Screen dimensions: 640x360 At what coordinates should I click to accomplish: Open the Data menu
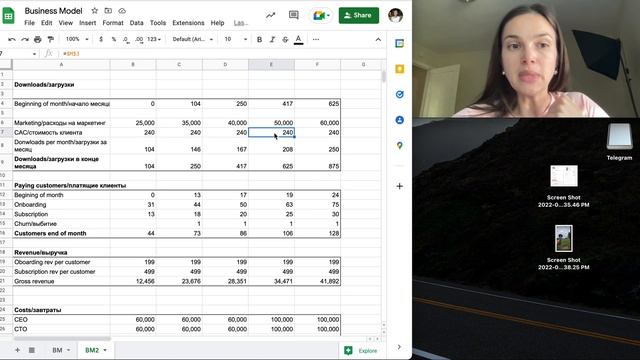[x=136, y=23]
